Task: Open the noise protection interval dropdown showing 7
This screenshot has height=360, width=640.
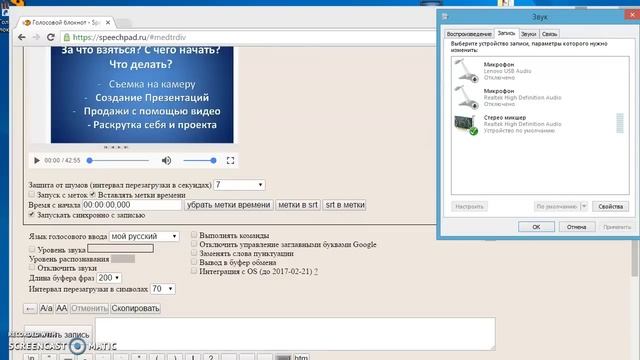Action: 239,185
